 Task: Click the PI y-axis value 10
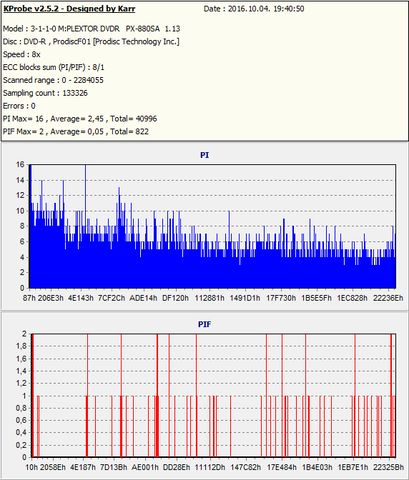click(x=20, y=211)
